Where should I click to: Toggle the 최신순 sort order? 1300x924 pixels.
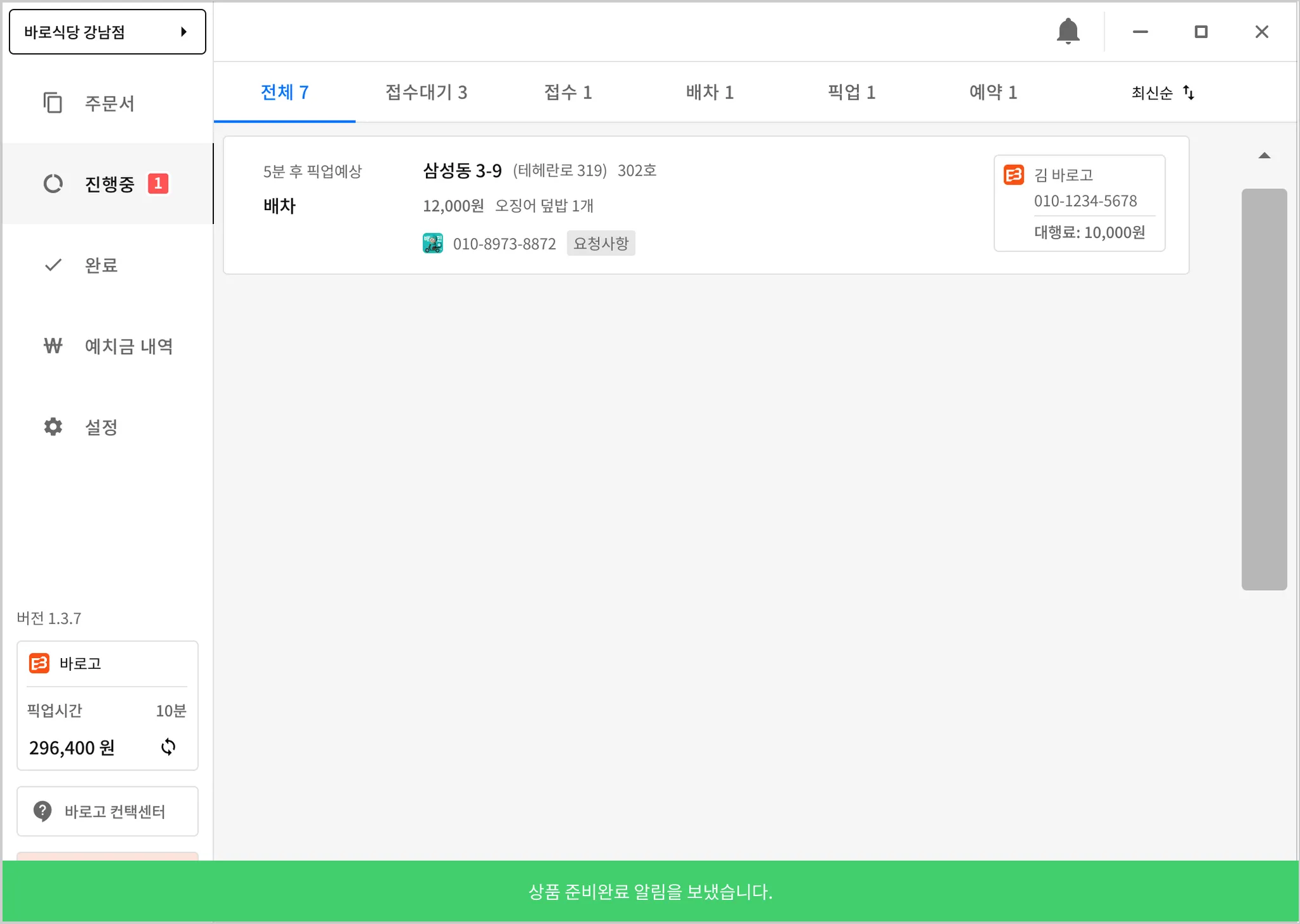click(x=1162, y=93)
